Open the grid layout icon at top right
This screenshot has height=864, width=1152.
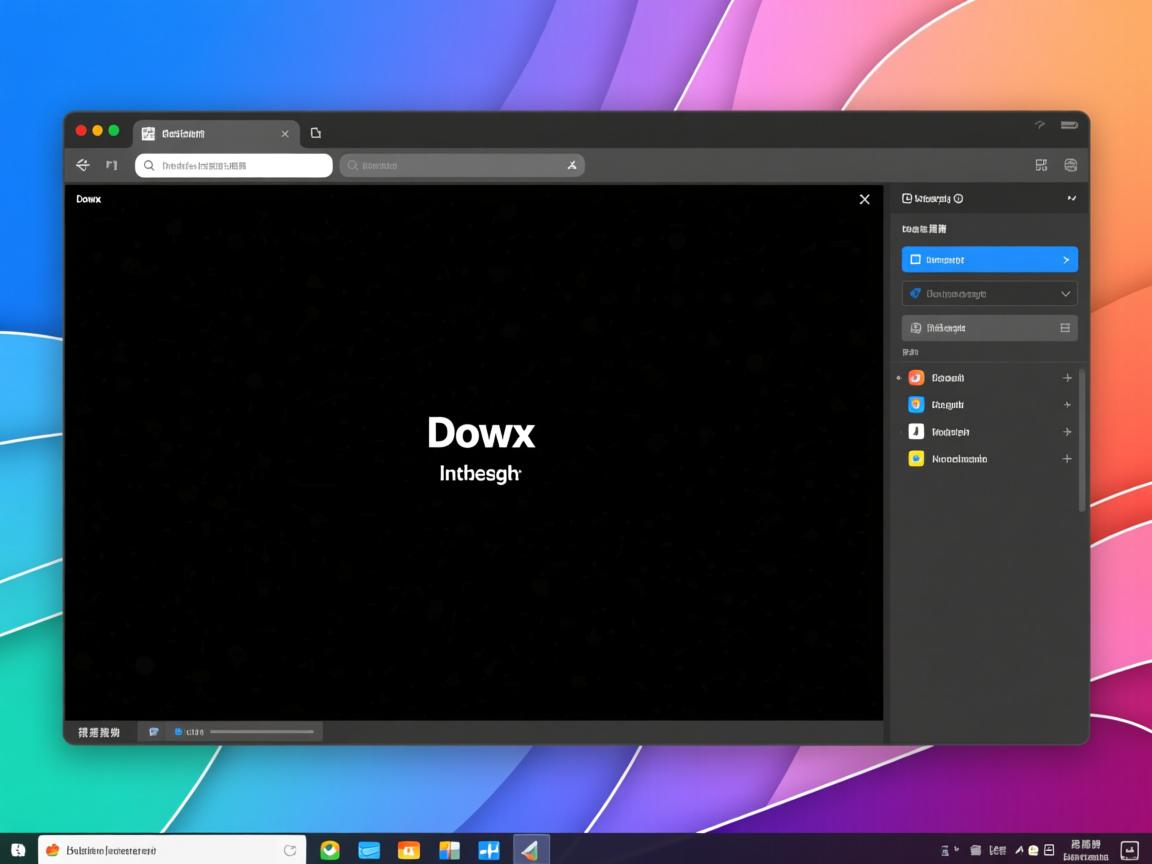[x=1041, y=165]
